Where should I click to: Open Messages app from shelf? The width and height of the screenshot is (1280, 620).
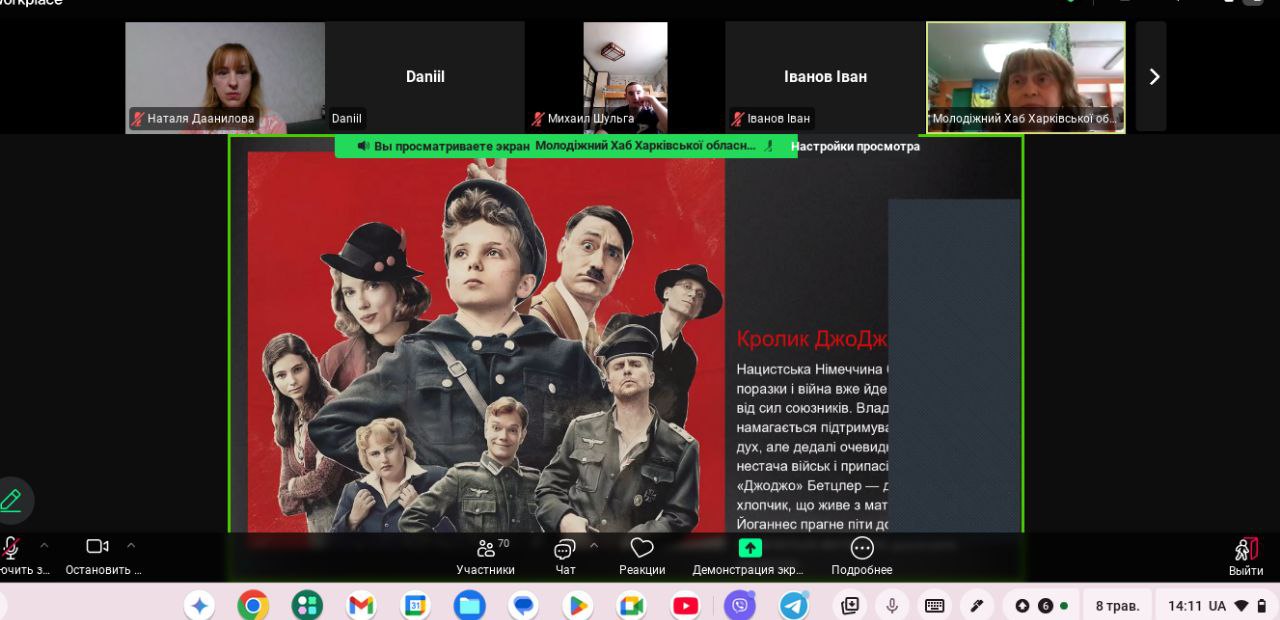523,605
